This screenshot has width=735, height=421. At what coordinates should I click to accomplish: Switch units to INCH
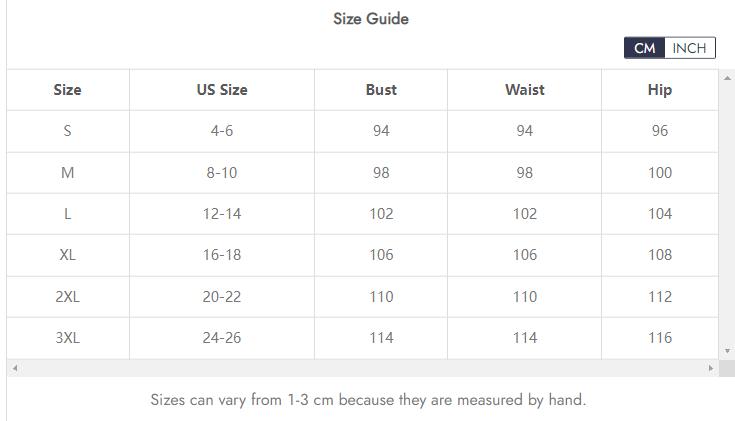(x=690, y=48)
